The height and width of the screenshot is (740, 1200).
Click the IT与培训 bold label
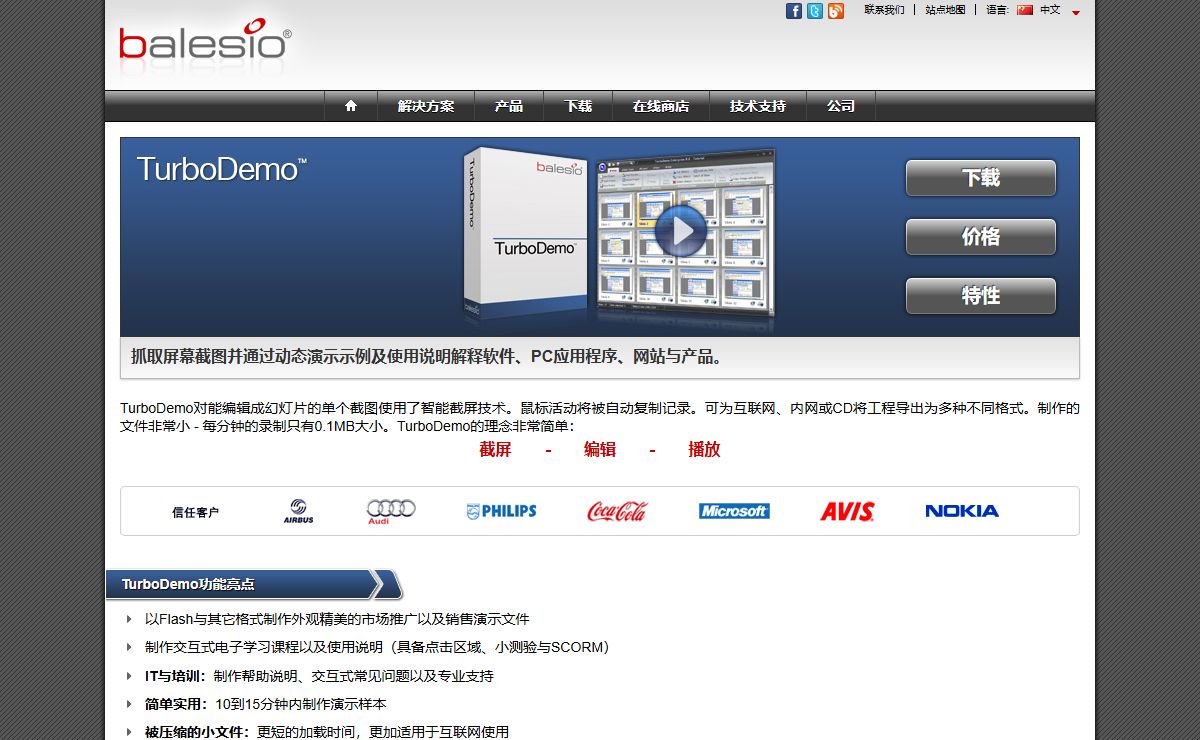(175, 676)
